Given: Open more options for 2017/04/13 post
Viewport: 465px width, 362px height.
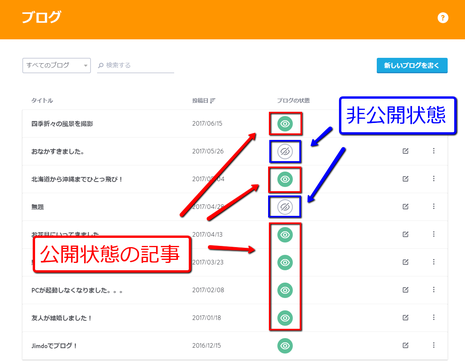Looking at the screenshot, I should (x=434, y=234).
